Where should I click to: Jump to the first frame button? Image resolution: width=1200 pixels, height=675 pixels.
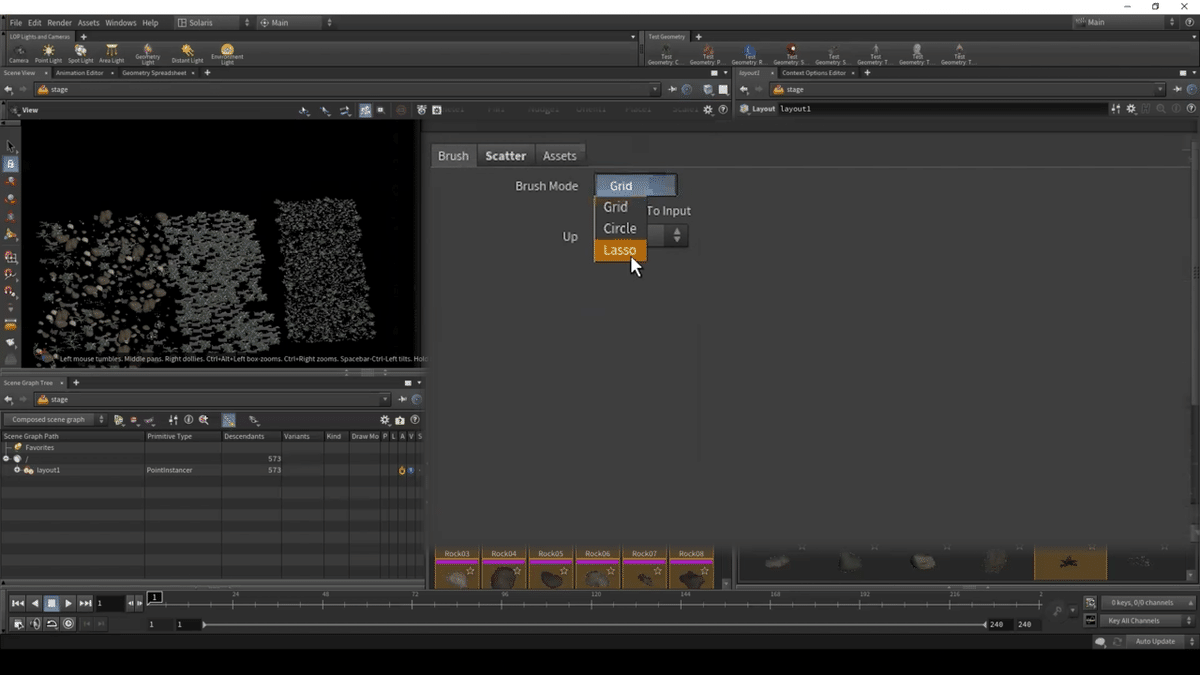[x=18, y=603]
